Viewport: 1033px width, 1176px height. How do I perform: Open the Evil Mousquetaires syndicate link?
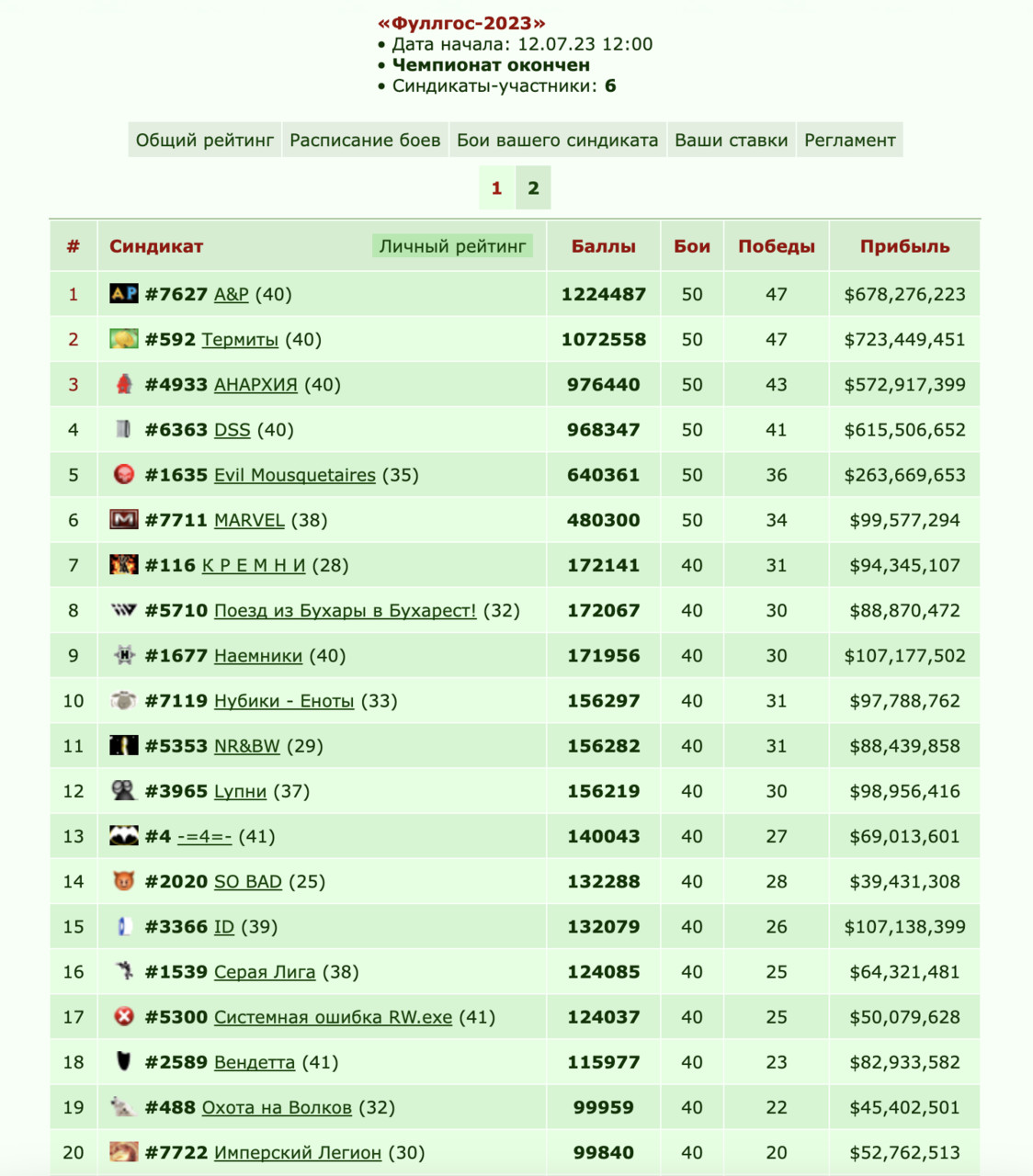[x=295, y=475]
